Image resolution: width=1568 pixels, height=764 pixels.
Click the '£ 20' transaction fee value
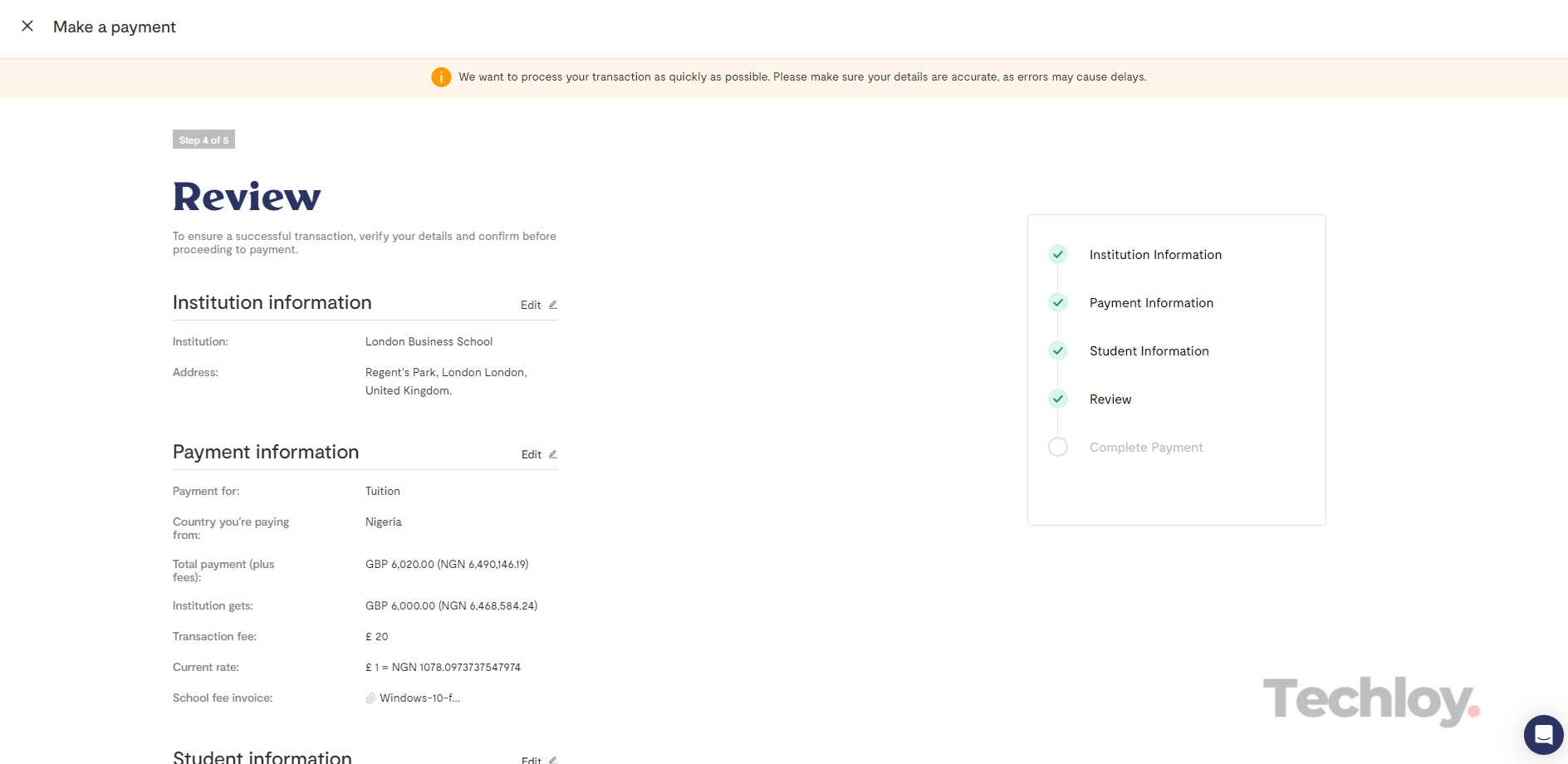[x=377, y=637]
